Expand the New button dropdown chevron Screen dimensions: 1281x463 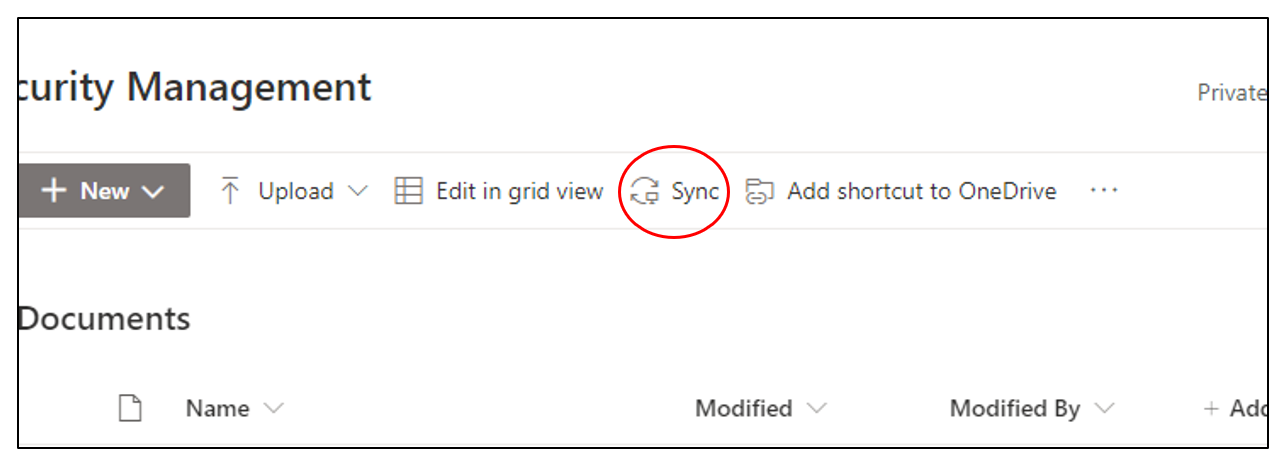153,192
